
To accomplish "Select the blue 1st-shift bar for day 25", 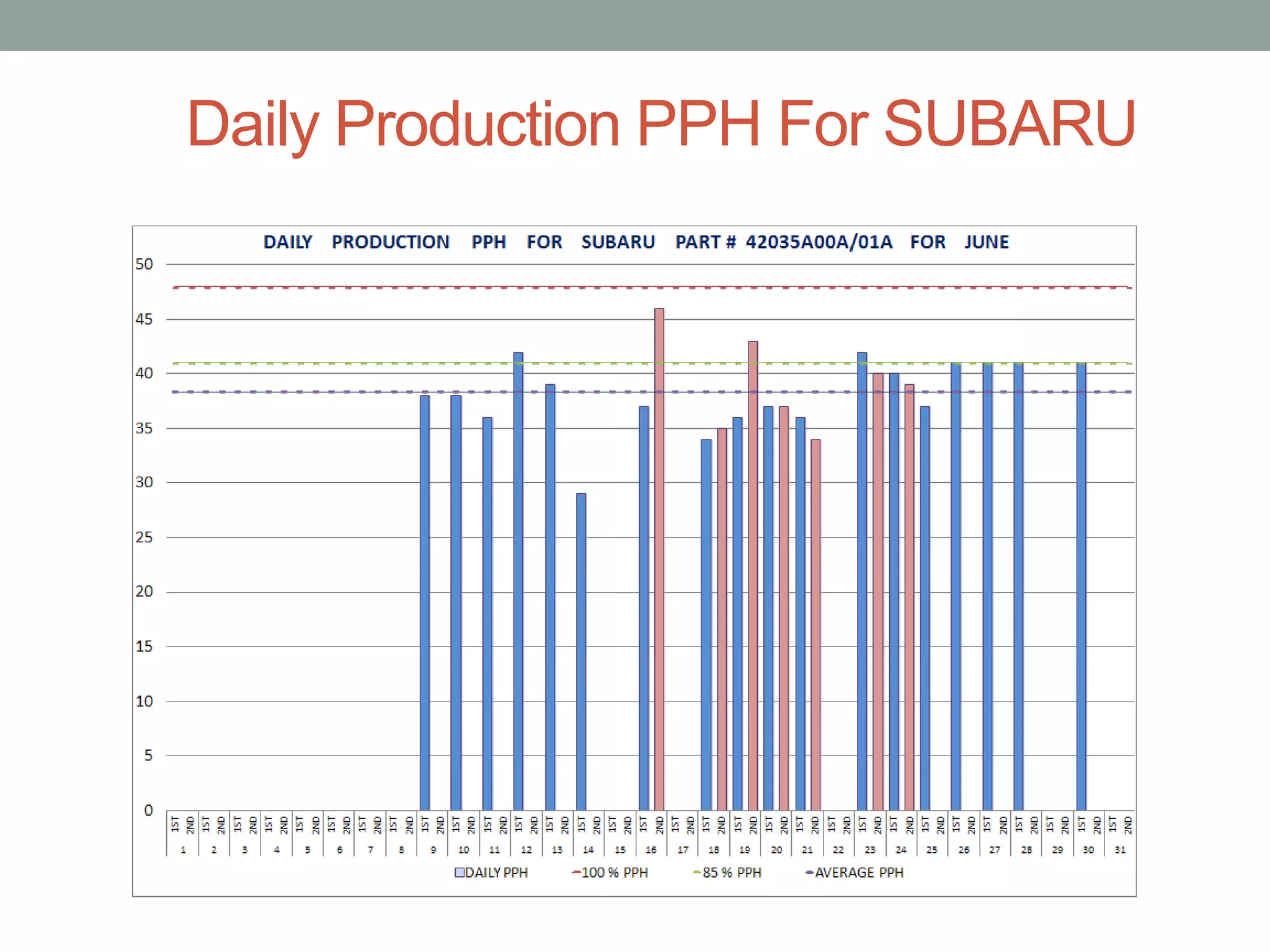I will [925, 608].
